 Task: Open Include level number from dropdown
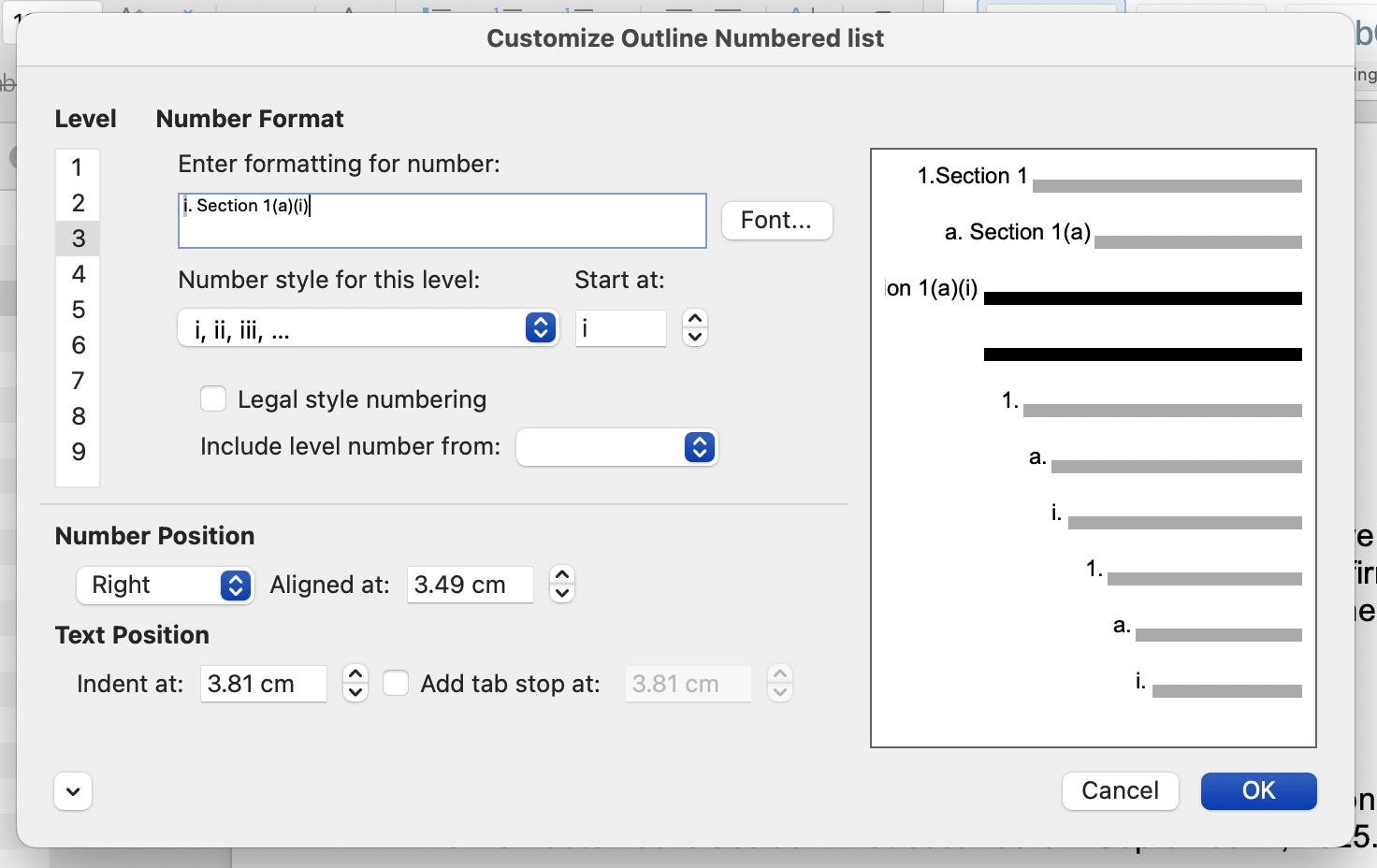click(617, 447)
